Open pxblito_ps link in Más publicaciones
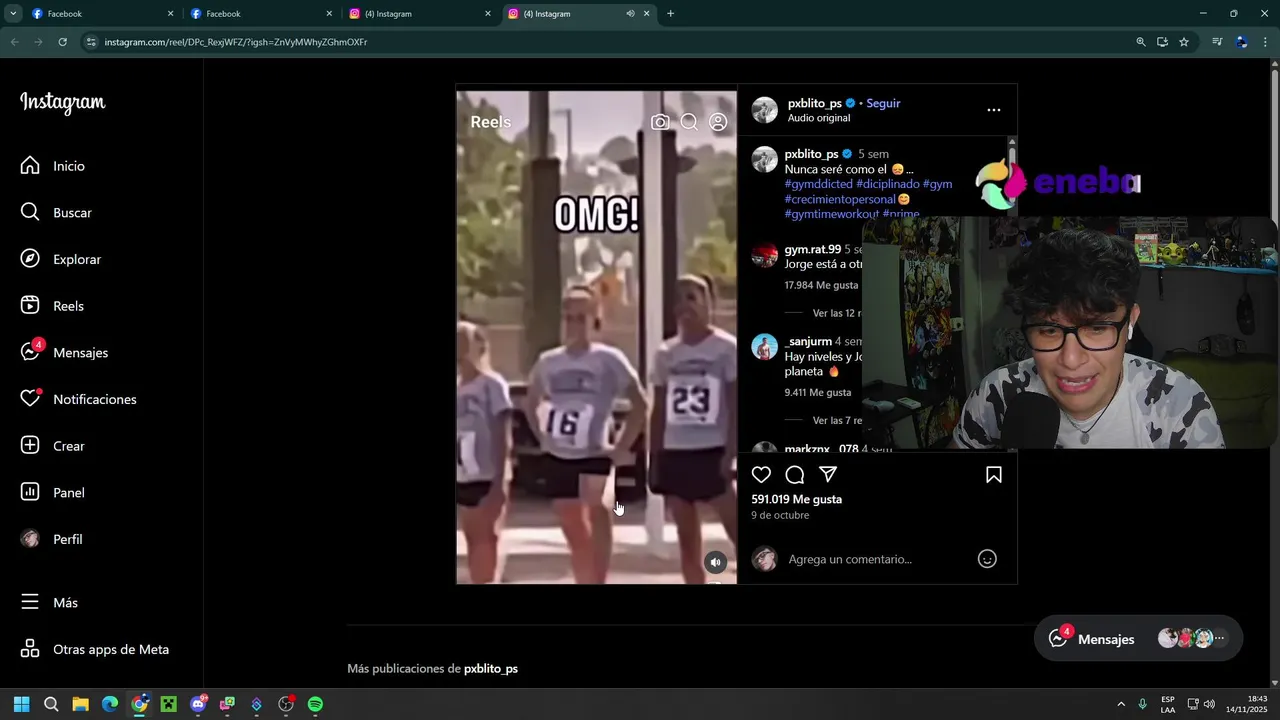The width and height of the screenshot is (1280, 720). [491, 668]
